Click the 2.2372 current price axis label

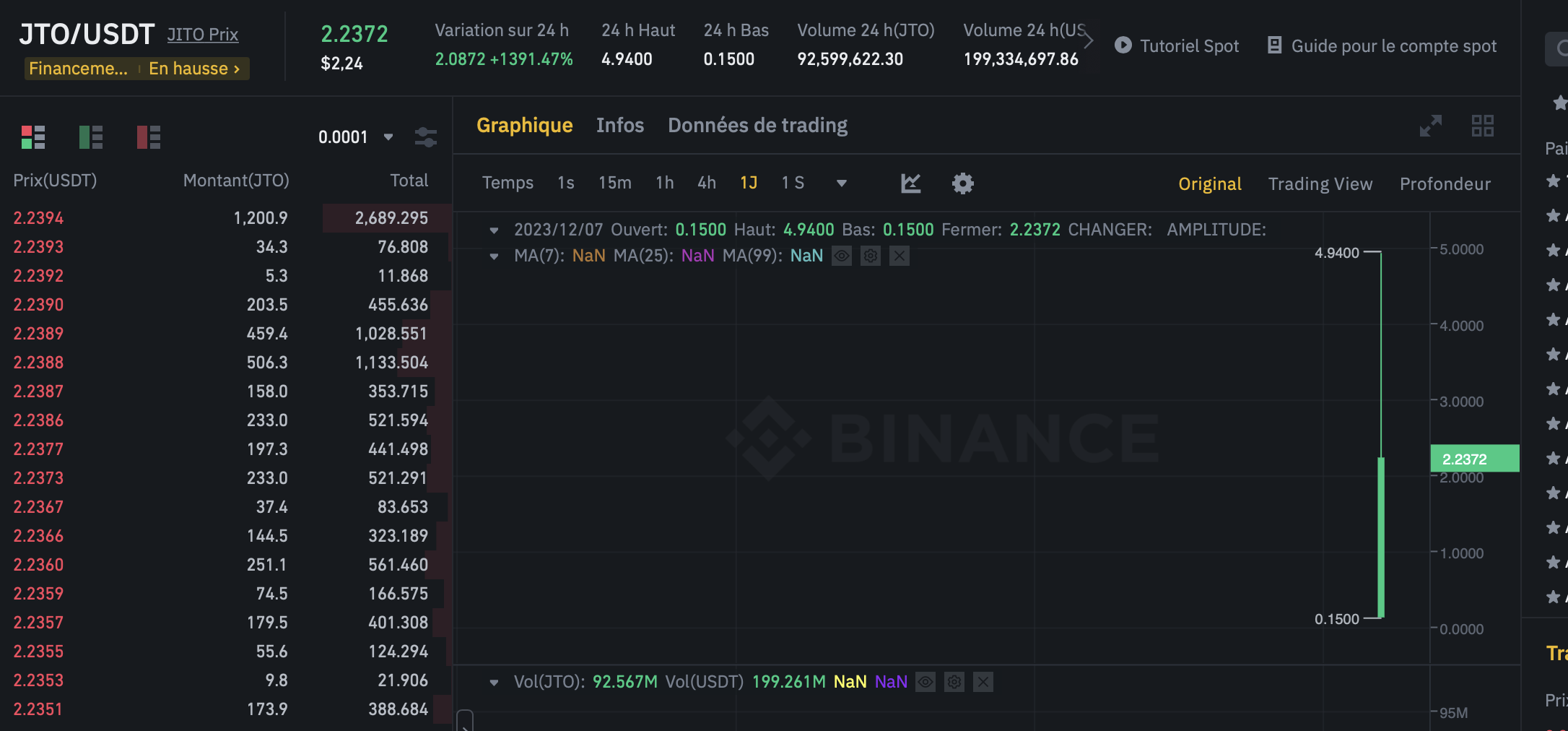tap(1475, 459)
